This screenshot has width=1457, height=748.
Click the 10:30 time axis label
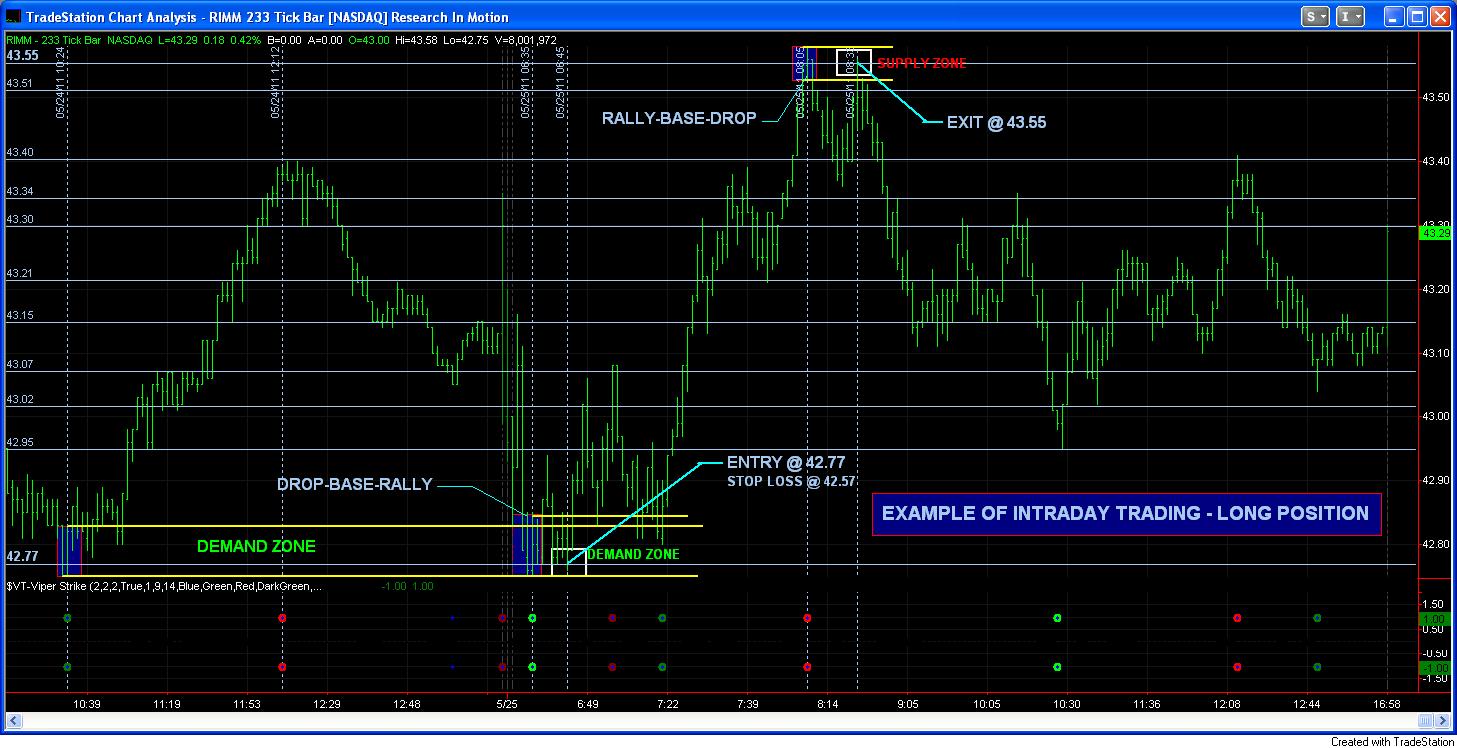1067,705
